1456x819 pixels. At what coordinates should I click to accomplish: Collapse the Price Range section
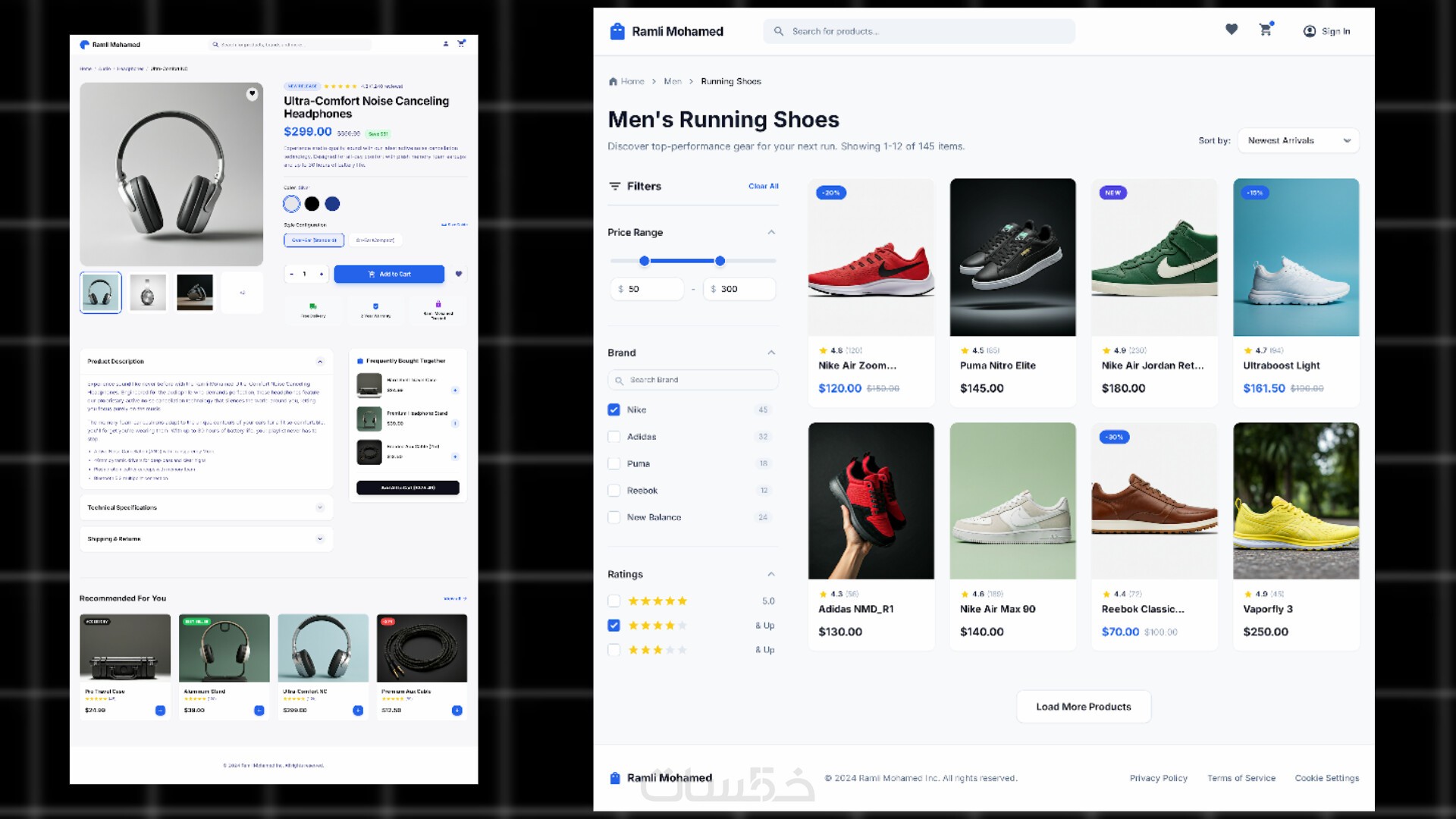click(771, 232)
